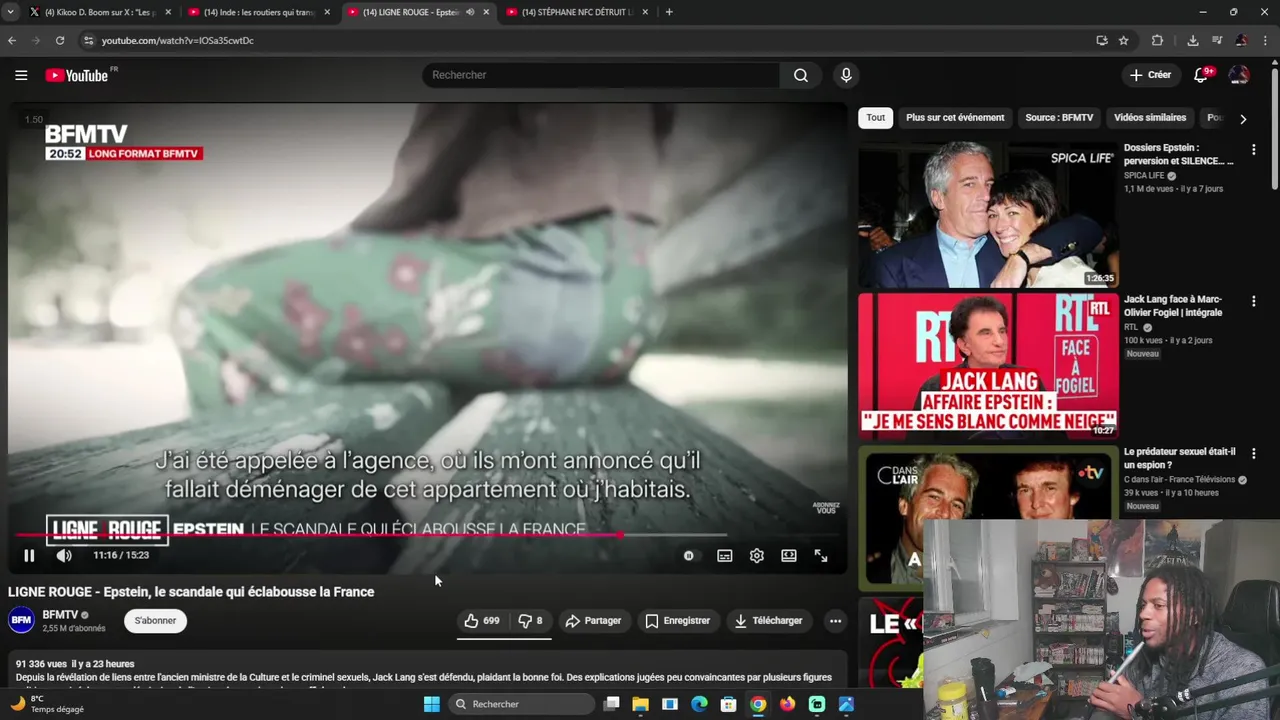Select the Vidéos similaires chip
This screenshot has width=1280, height=720.
pos(1150,118)
